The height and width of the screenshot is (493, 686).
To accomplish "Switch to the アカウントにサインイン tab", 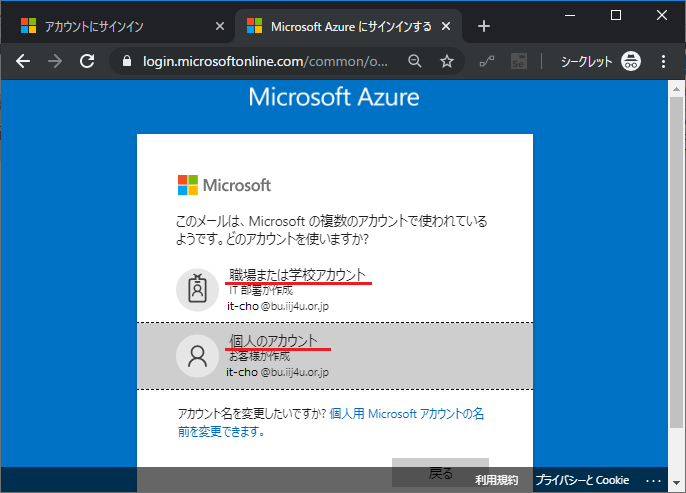I will [x=118, y=26].
